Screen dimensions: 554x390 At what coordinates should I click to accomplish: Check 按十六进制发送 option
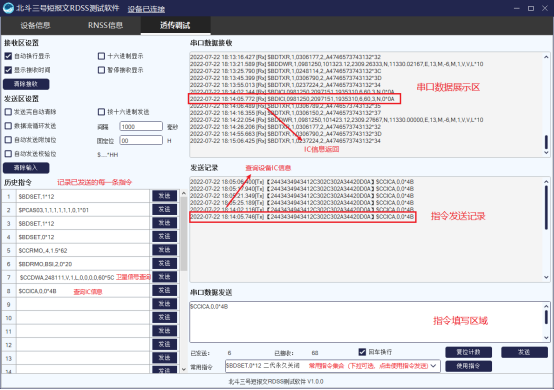[x=101, y=112]
